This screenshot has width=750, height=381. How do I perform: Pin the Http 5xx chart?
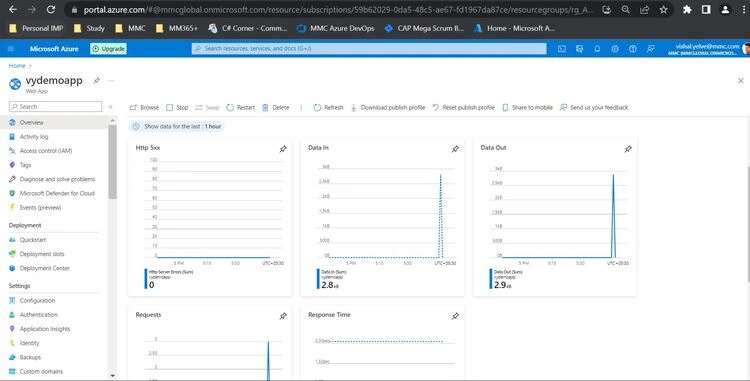(283, 149)
